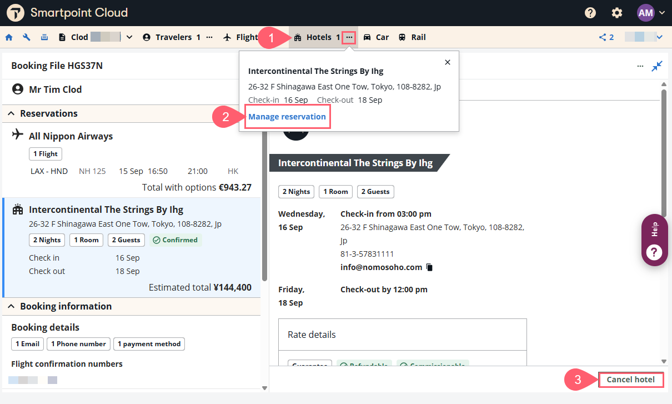Screen dimensions: 672x404
Task: Click the flight row LAX - HND
Action: 134,171
